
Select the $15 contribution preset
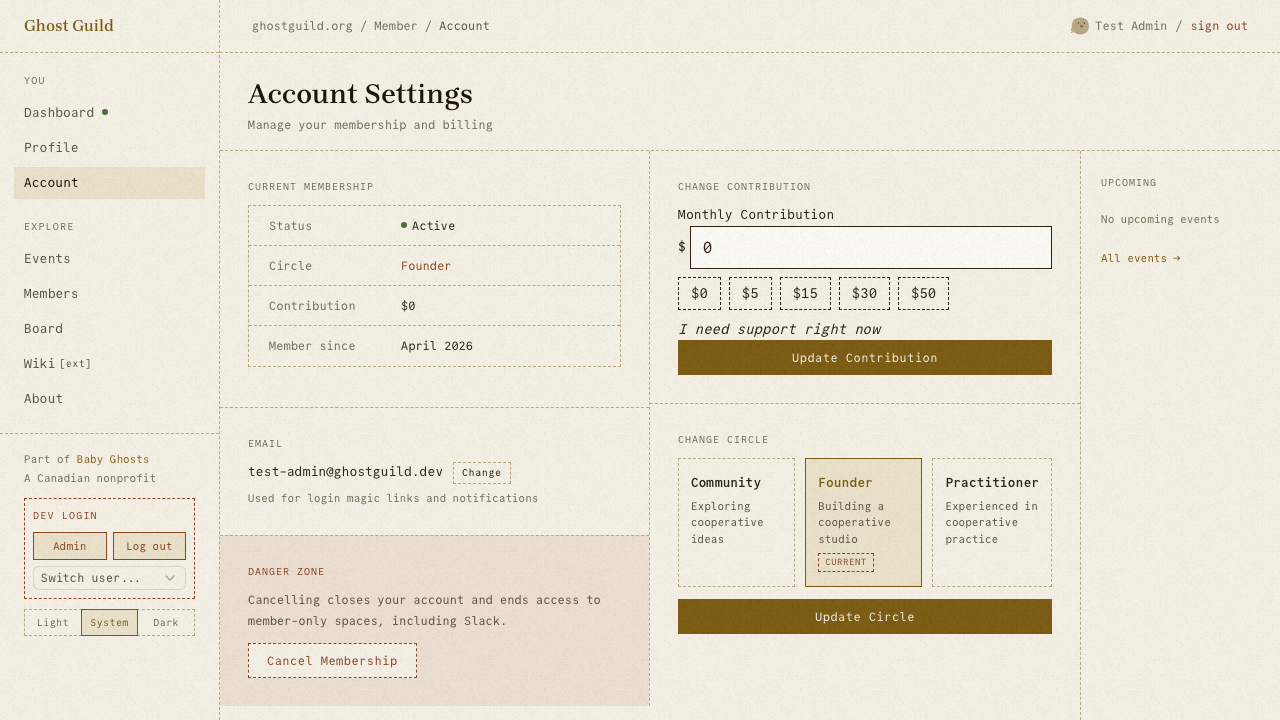[805, 293]
